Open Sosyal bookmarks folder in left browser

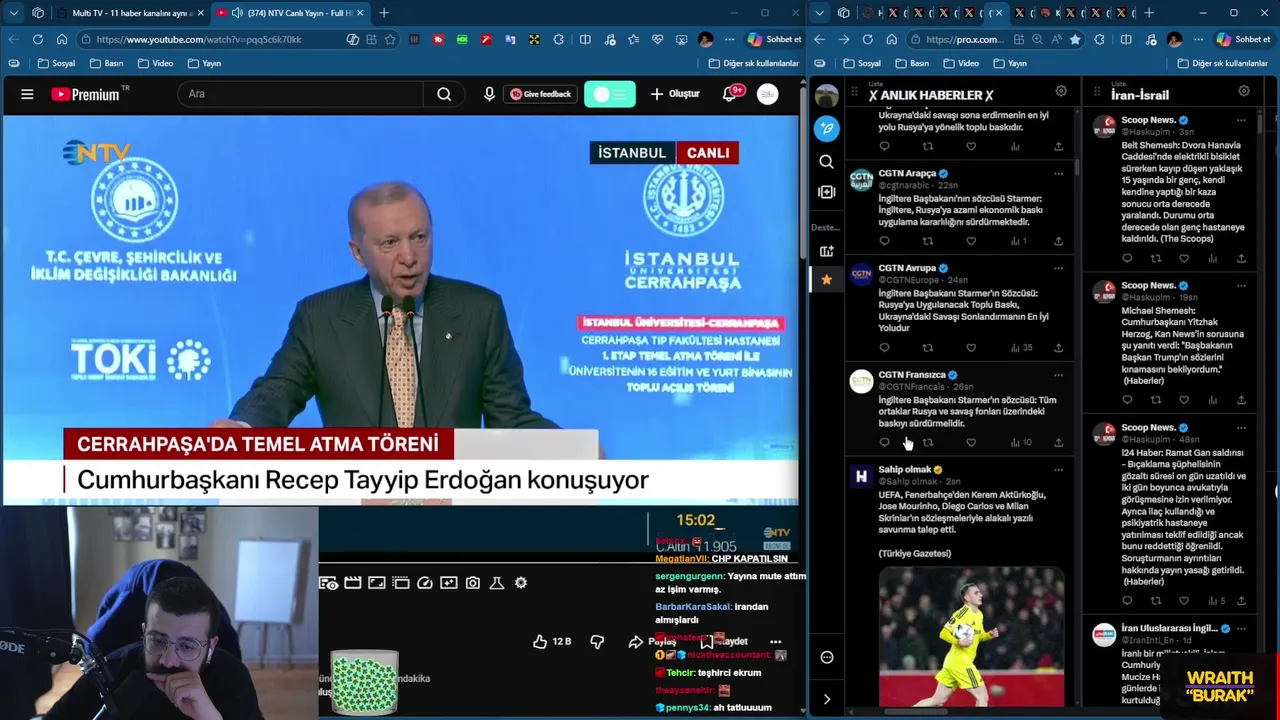pyautogui.click(x=56, y=63)
